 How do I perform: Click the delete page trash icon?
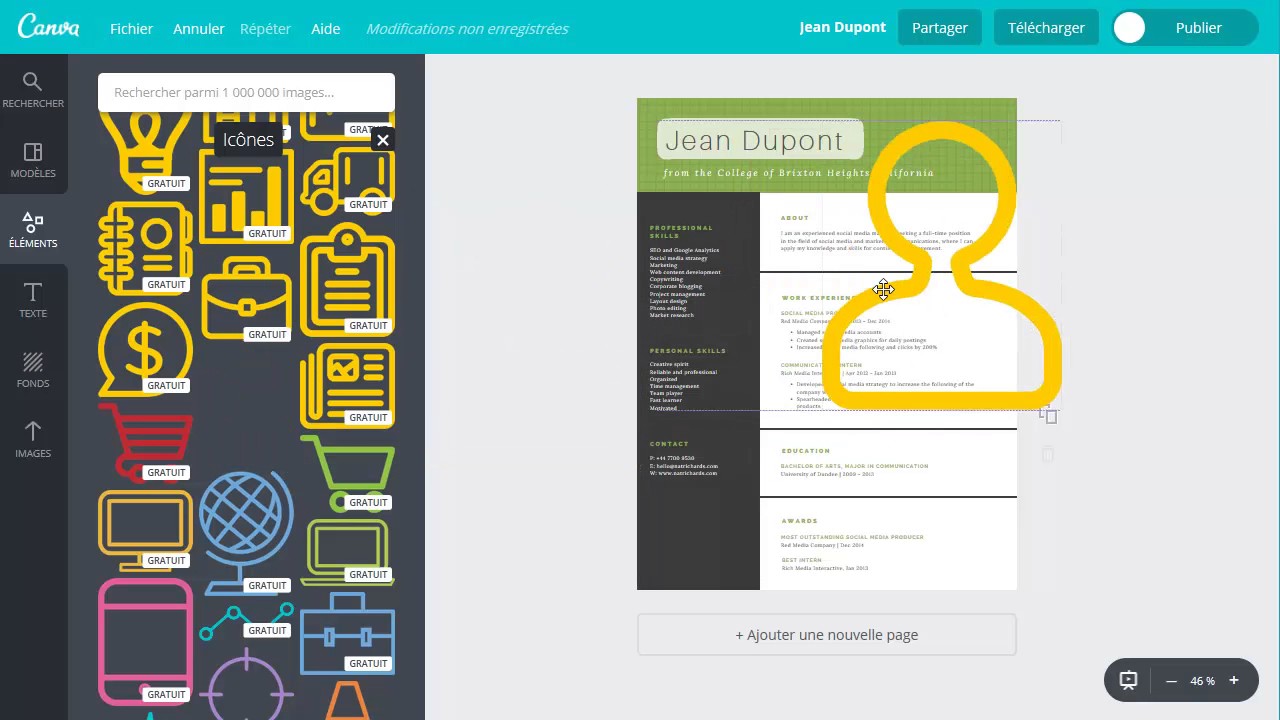pyautogui.click(x=1048, y=454)
